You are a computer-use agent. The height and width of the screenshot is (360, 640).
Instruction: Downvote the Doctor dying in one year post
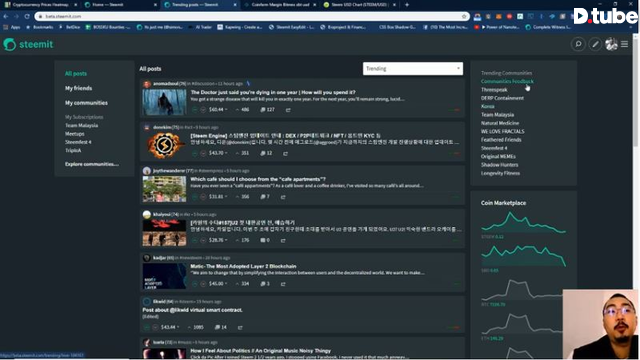pyautogui.click(x=203, y=110)
